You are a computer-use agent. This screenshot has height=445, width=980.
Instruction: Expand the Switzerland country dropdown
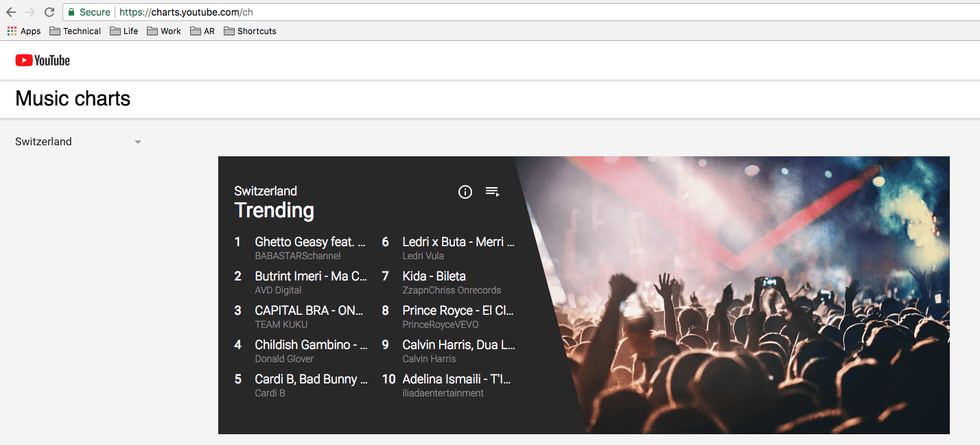tap(138, 142)
